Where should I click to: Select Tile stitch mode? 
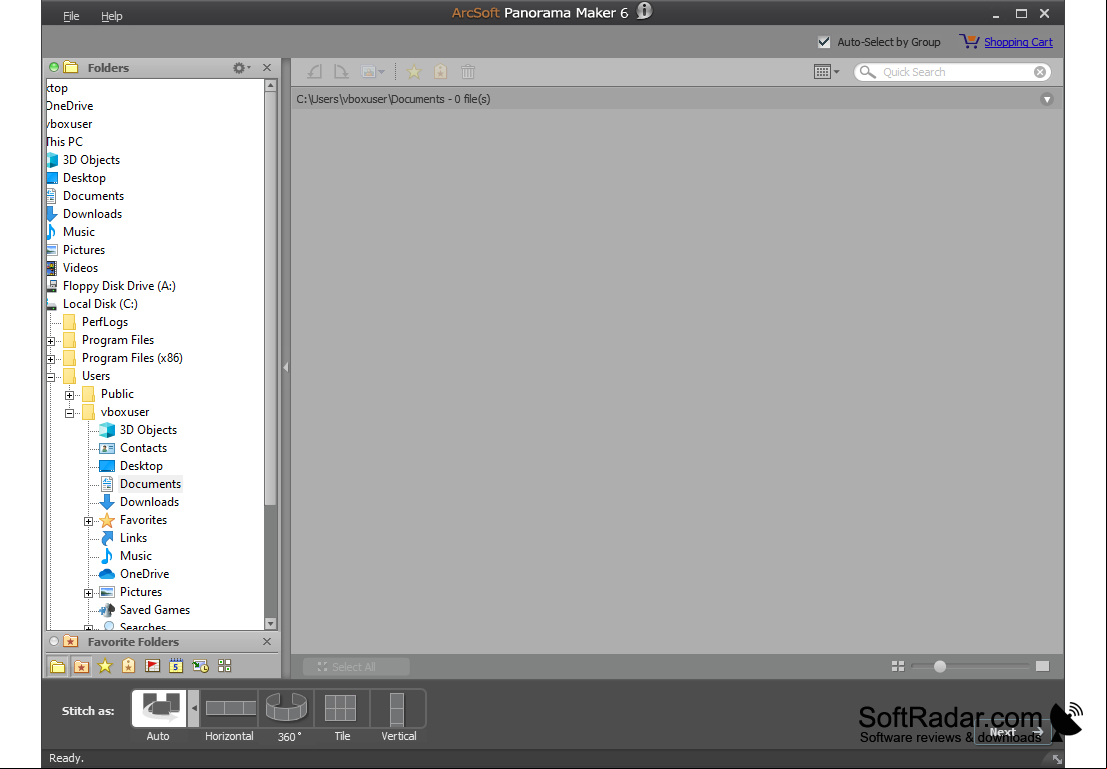tap(342, 708)
